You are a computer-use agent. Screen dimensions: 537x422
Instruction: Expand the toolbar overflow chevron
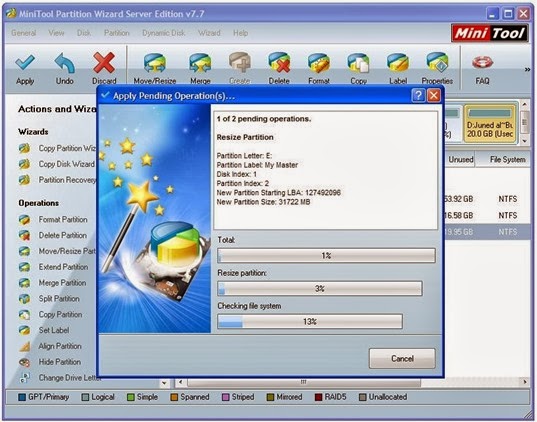coord(527,70)
